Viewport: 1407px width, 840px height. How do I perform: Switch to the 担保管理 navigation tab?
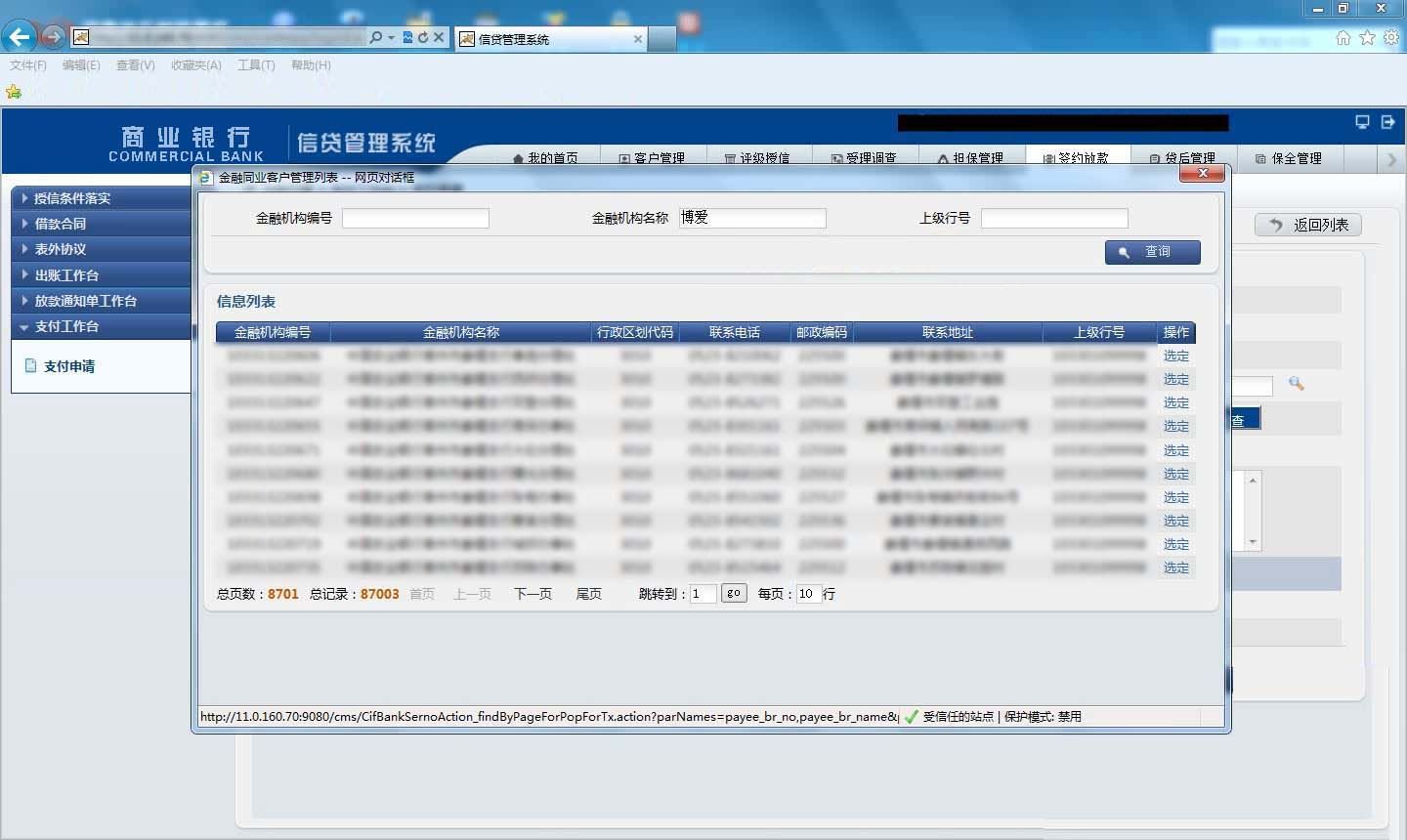(970, 158)
